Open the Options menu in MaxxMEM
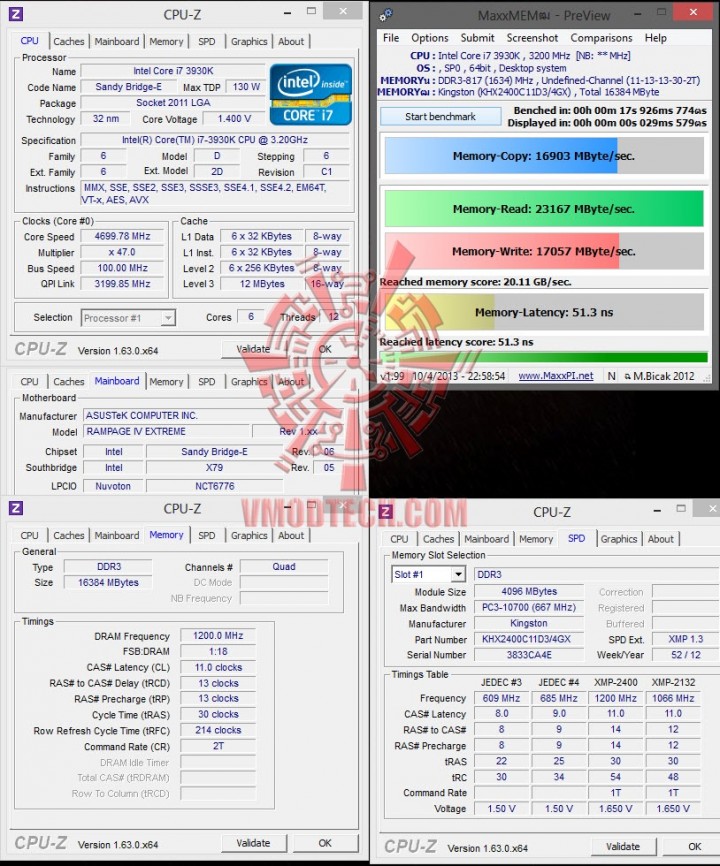Viewport: 720px width, 866px height. click(x=430, y=38)
